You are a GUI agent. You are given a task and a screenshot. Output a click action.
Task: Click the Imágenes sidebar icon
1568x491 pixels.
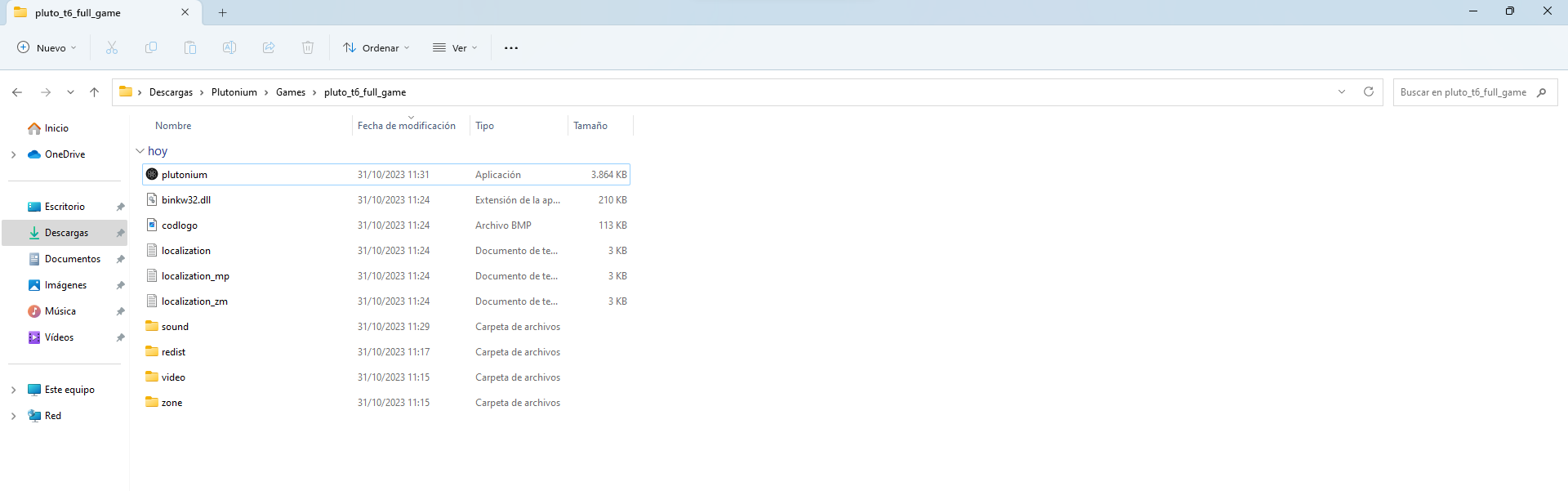34,285
